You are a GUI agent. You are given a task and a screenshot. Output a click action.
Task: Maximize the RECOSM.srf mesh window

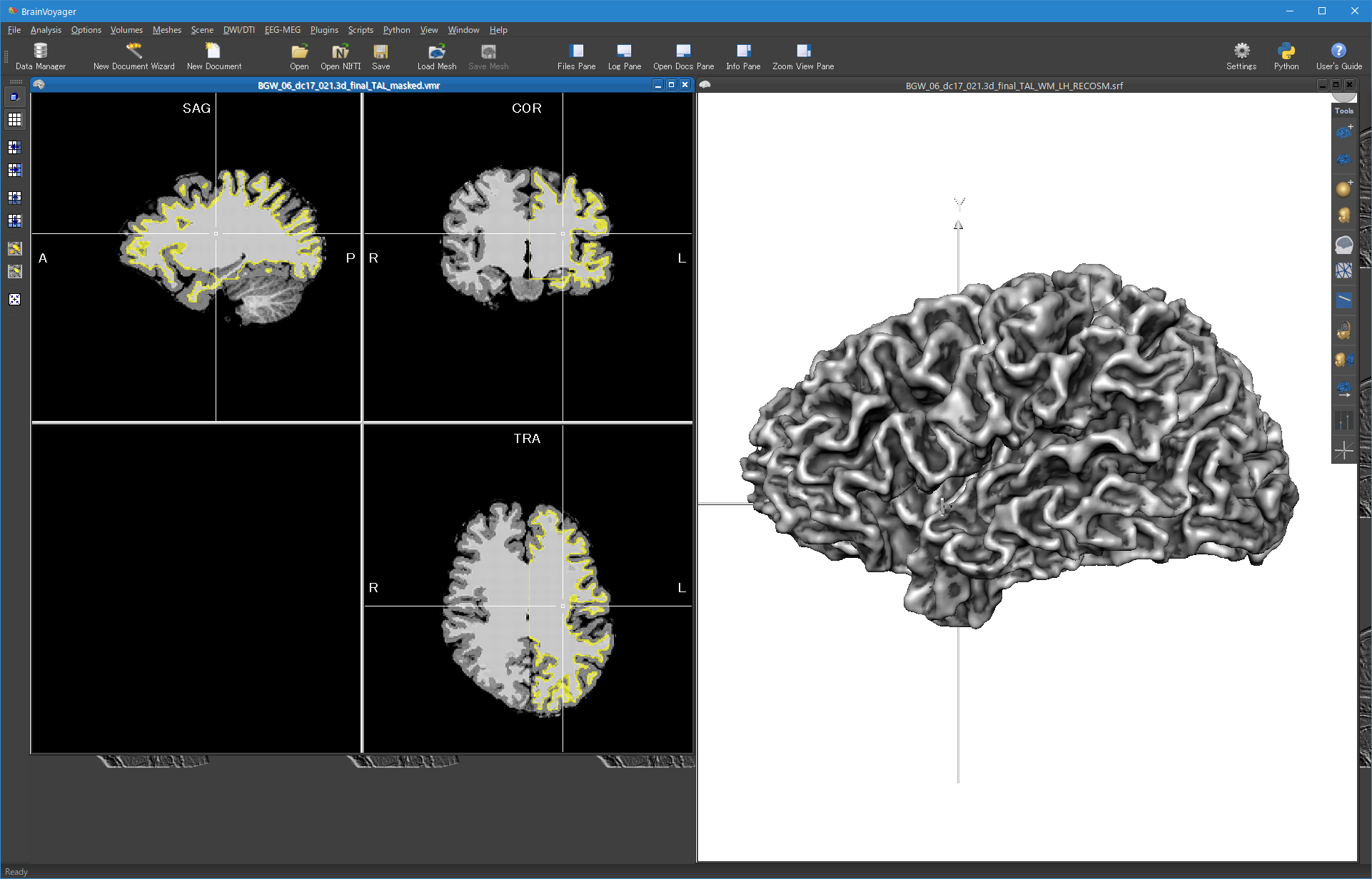click(1336, 85)
